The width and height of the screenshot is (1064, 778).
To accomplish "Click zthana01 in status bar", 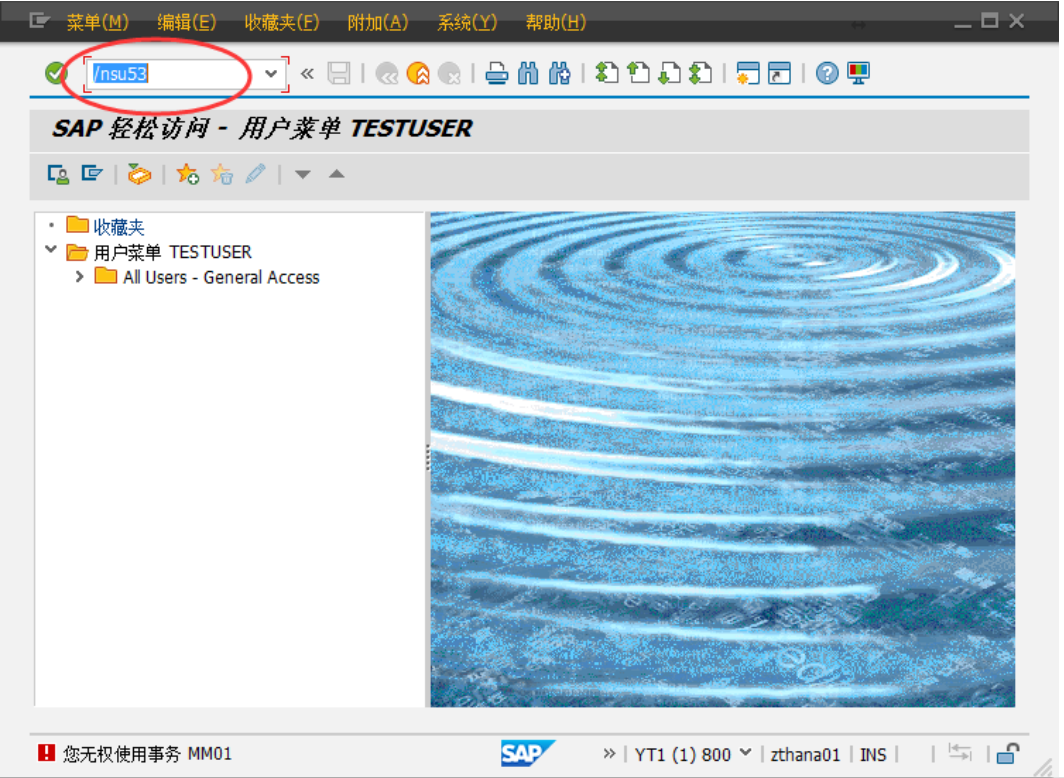I will [805, 754].
